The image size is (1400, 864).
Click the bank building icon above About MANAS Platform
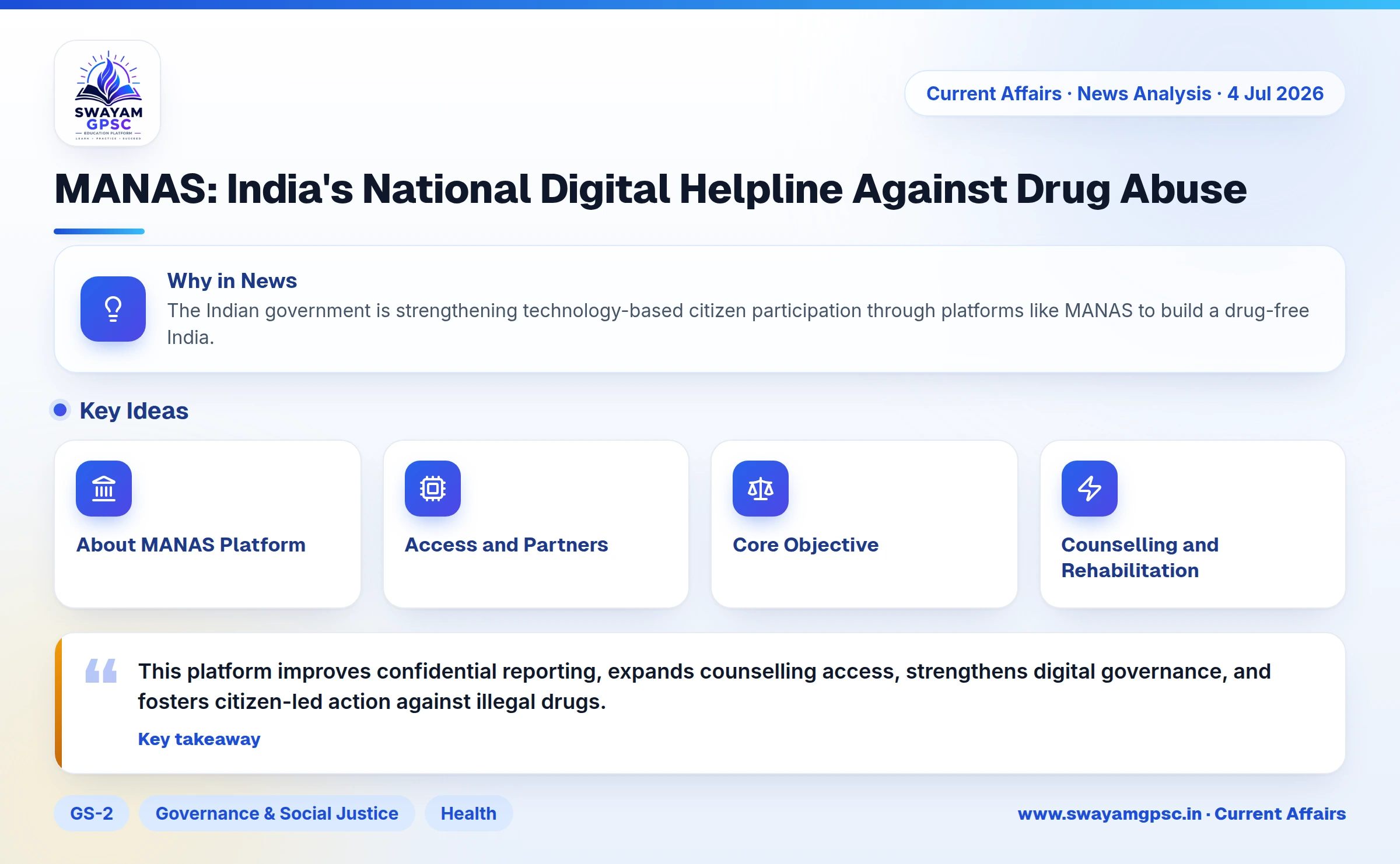(x=104, y=489)
